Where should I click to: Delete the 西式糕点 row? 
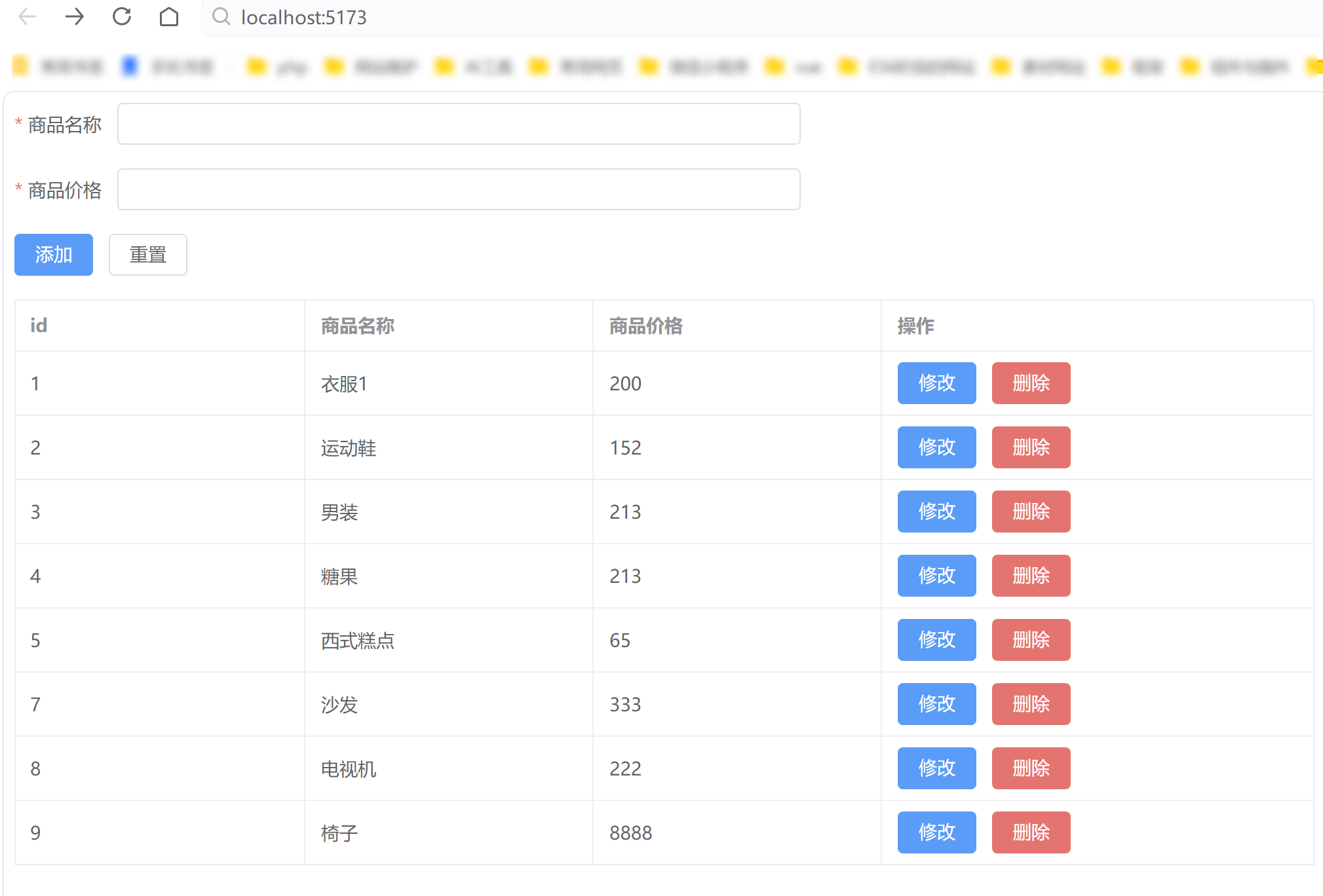(x=1030, y=640)
